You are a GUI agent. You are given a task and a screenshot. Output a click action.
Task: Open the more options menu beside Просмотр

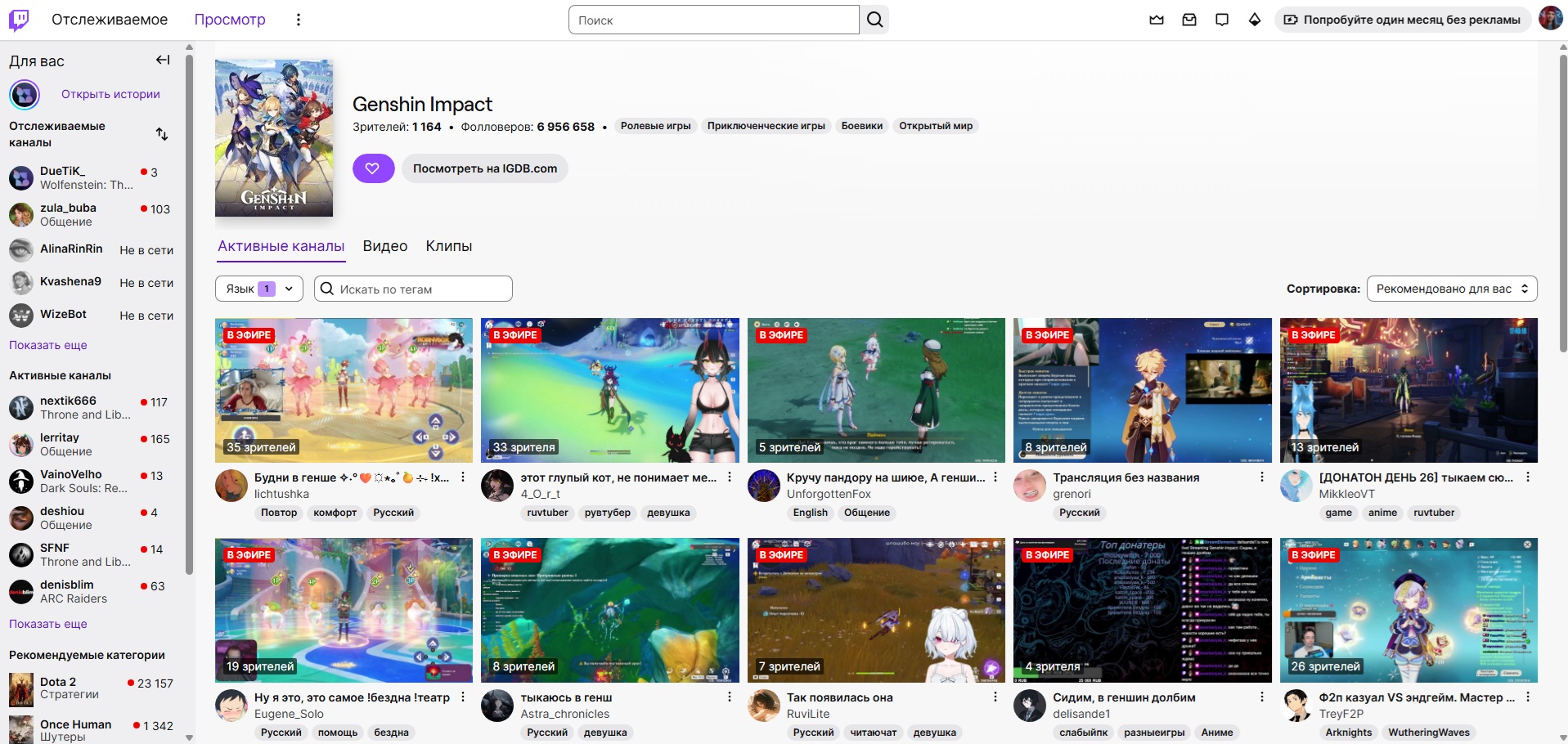coord(299,20)
